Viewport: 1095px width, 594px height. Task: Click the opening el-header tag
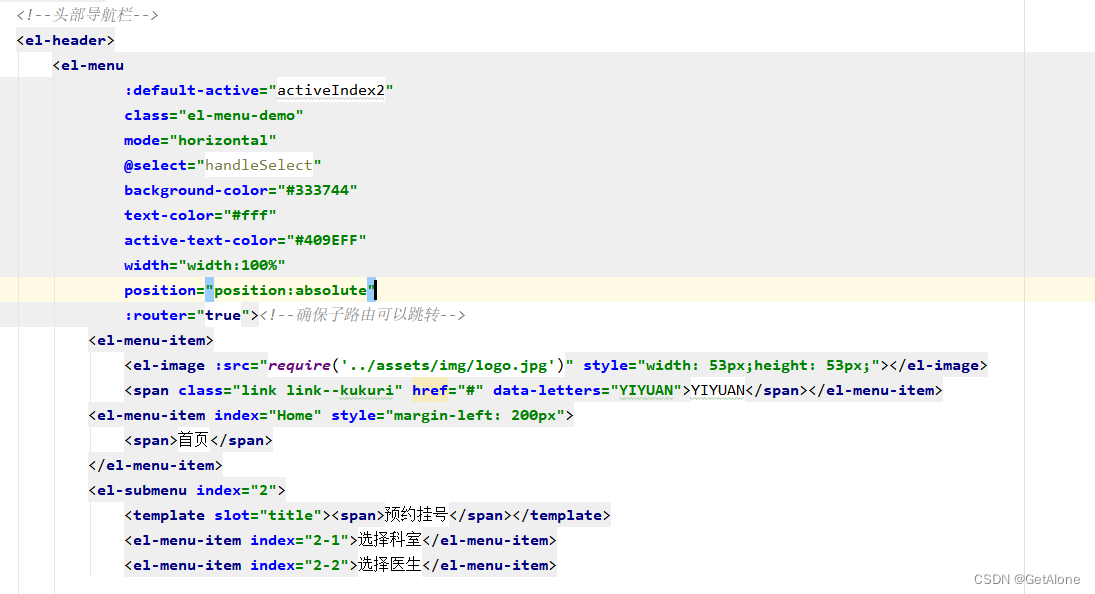65,40
